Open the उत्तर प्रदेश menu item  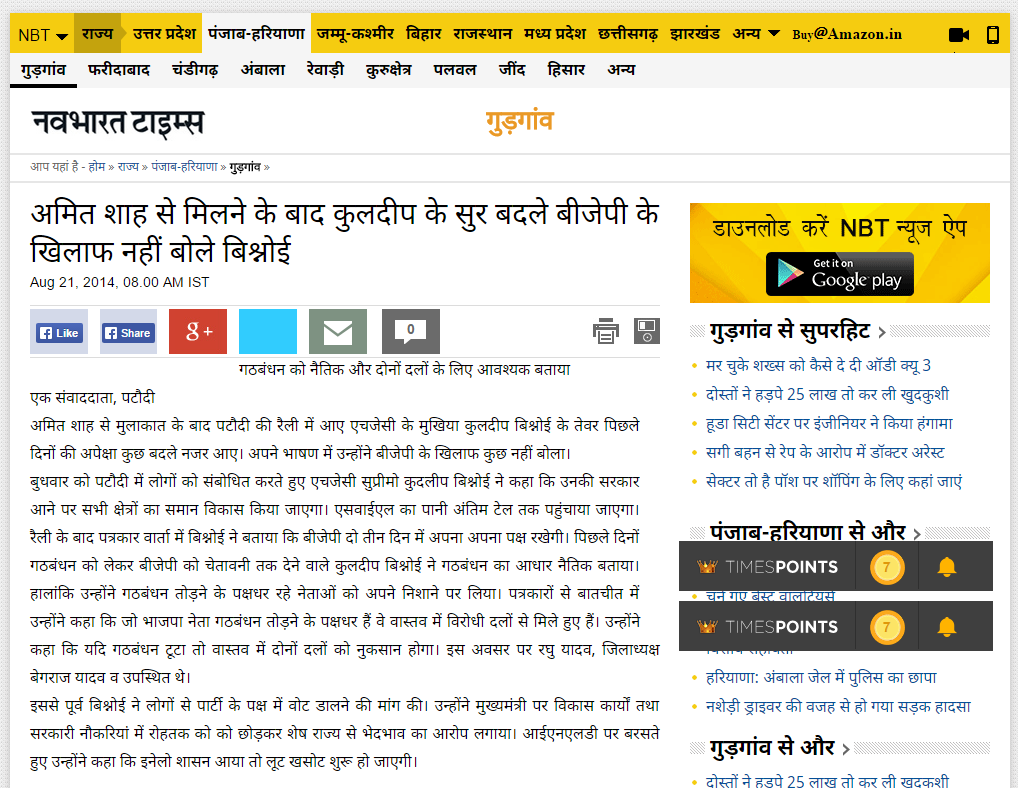(x=164, y=34)
